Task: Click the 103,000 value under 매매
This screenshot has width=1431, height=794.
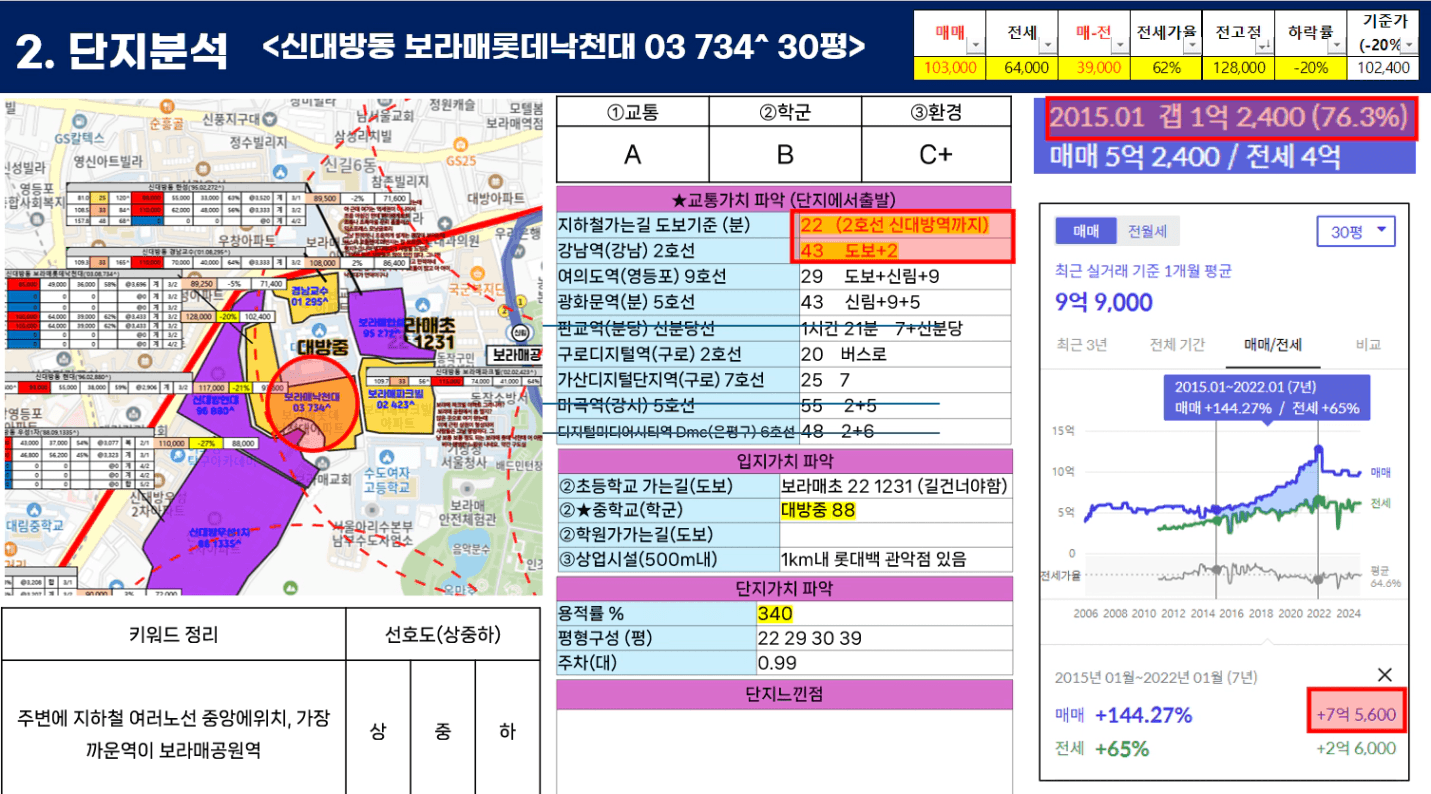Action: click(x=951, y=69)
